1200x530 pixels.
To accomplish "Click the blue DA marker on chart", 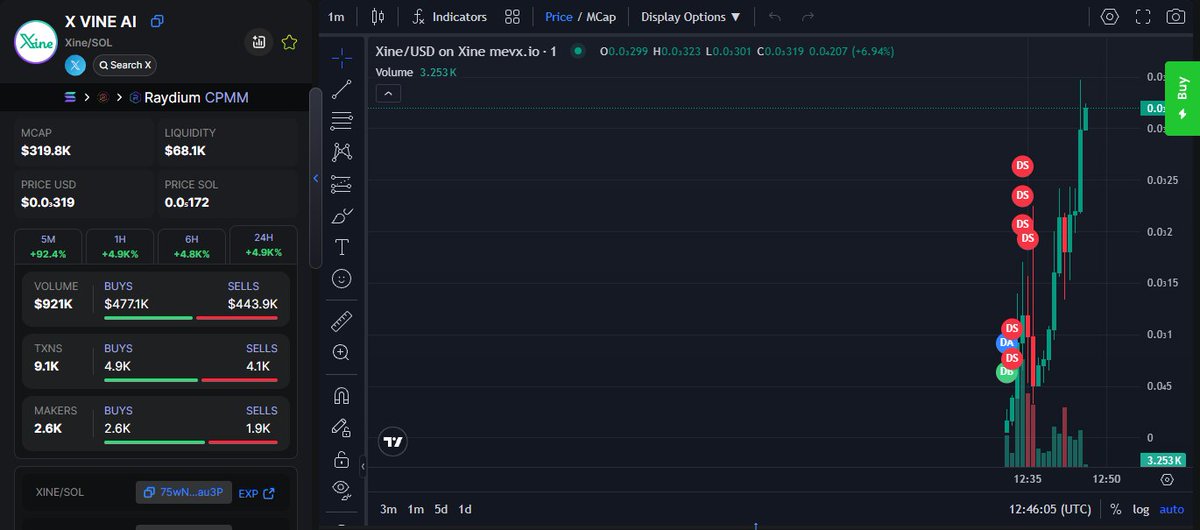I will 1006,342.
